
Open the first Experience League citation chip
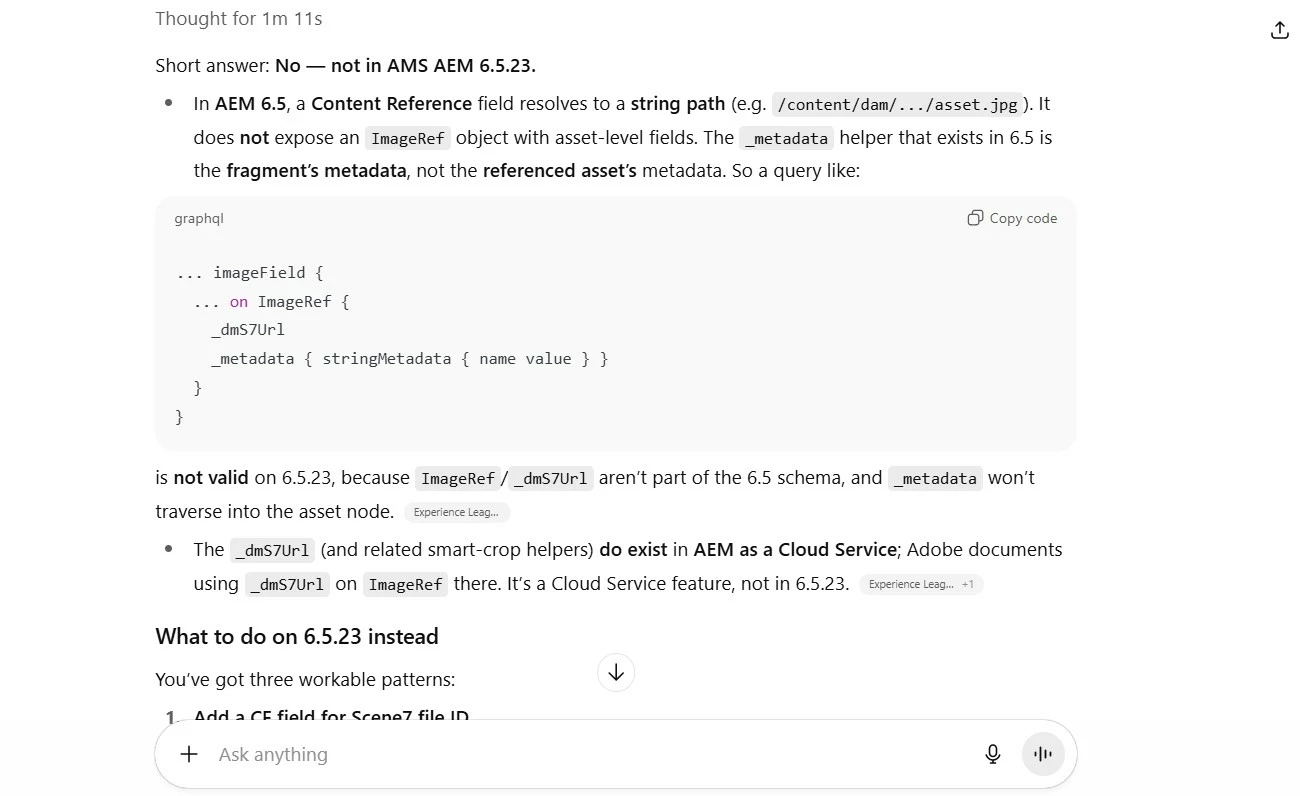click(458, 512)
